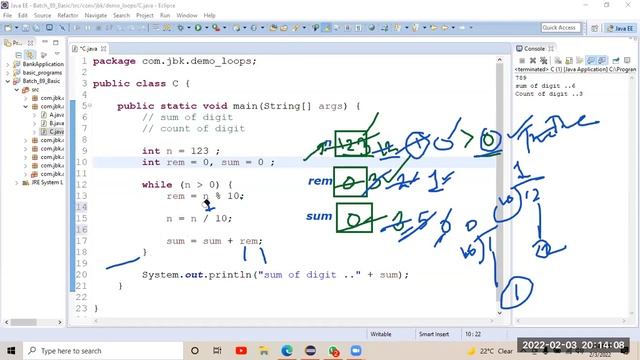The image size is (640, 360).
Task: Toggle Link with Editor in Project Explorer
Action: click(x=30, y=54)
